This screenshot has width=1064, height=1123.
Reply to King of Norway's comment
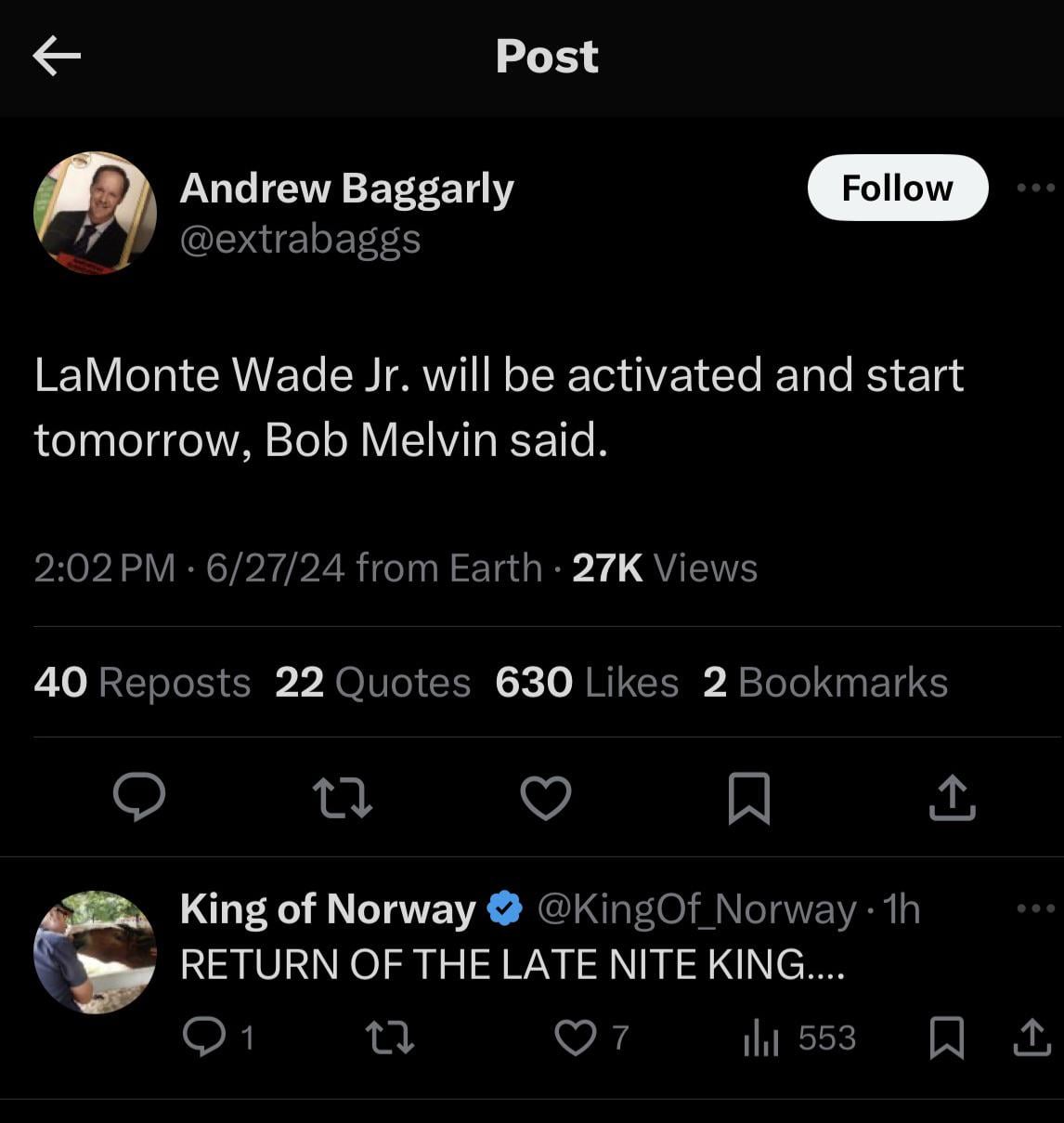pos(217,1038)
